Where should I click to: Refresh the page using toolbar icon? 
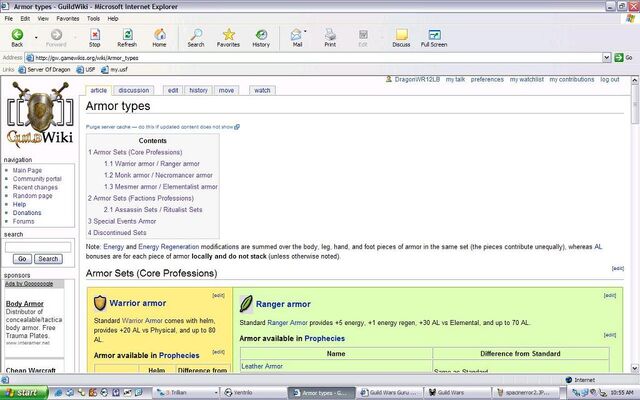point(127,38)
